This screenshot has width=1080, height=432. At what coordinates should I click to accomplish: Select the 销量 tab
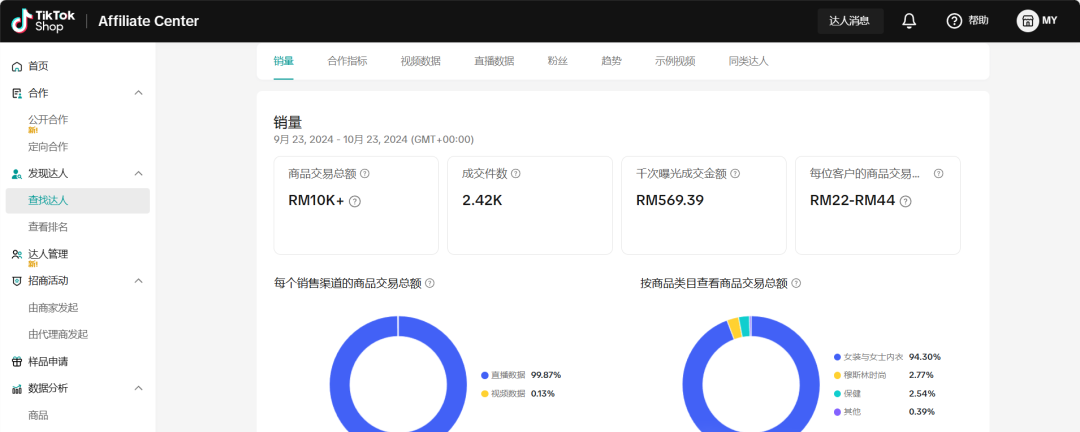click(284, 61)
